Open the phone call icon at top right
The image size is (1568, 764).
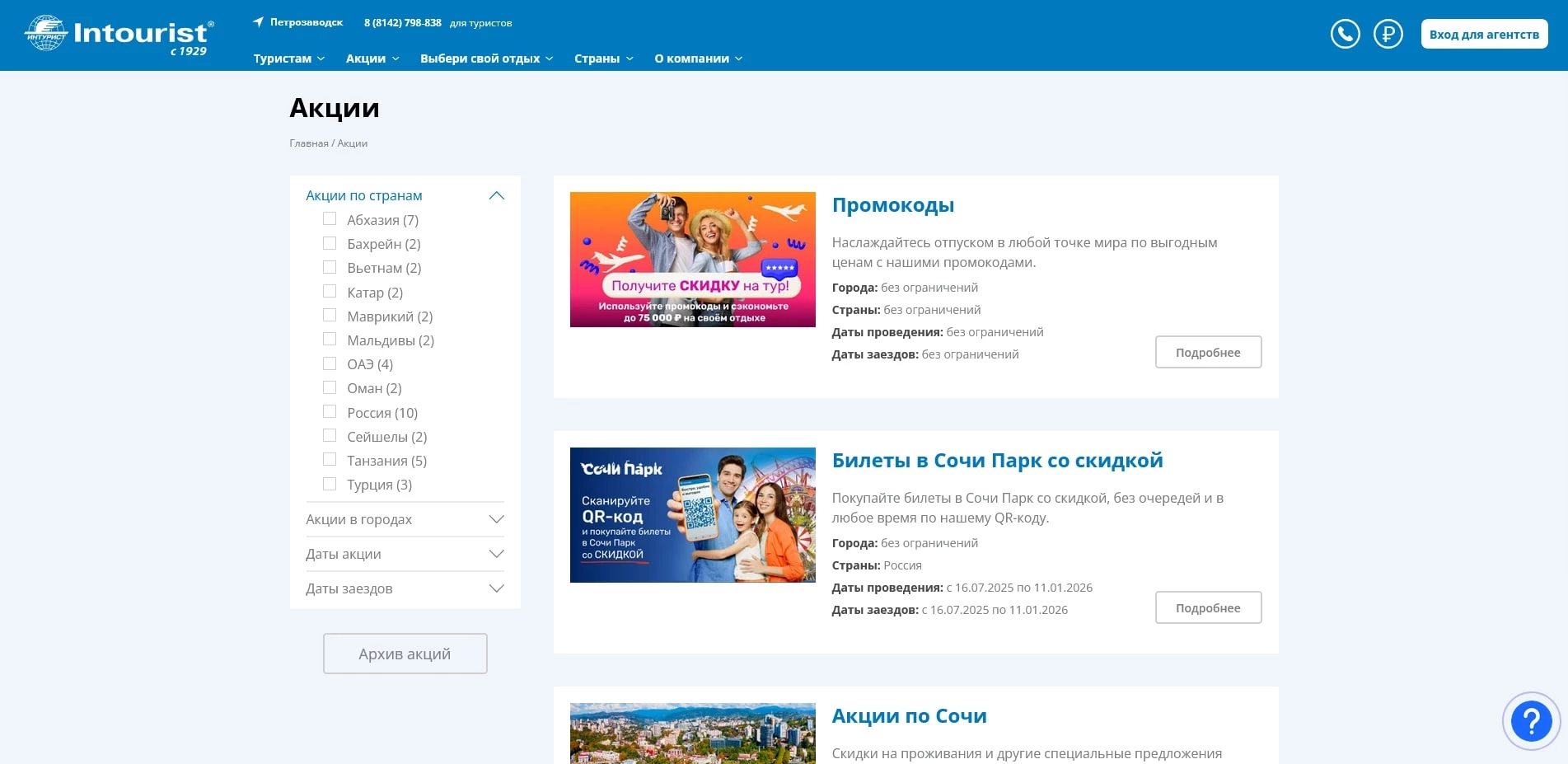(1345, 35)
